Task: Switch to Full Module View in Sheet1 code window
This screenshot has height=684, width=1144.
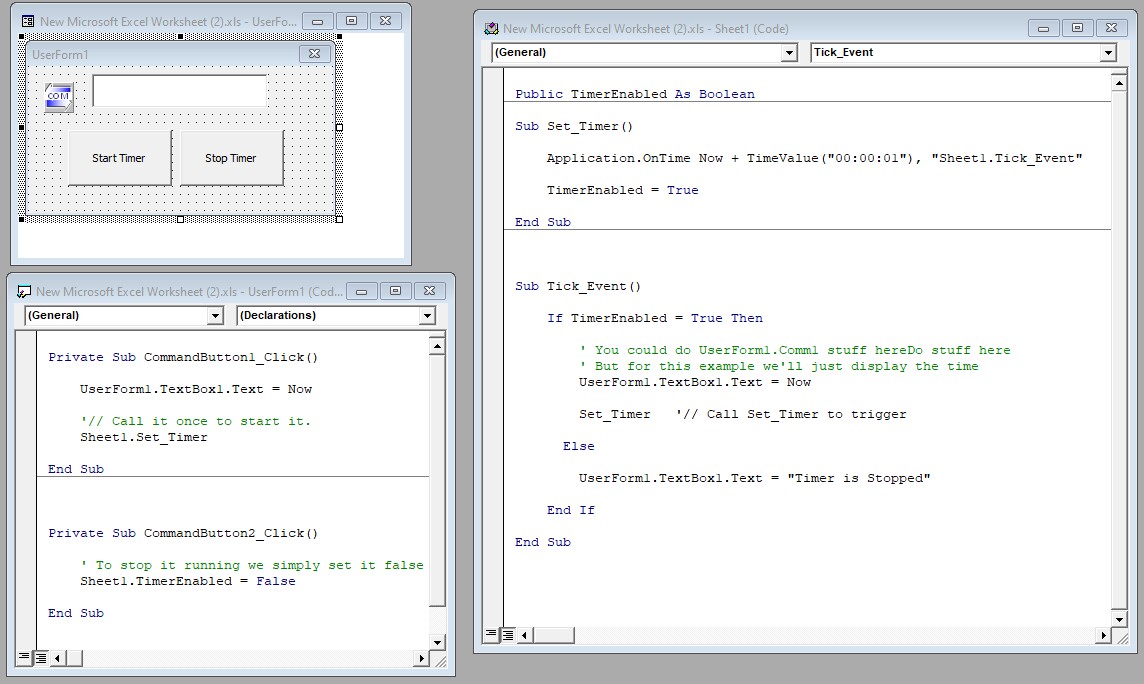Action: (508, 635)
